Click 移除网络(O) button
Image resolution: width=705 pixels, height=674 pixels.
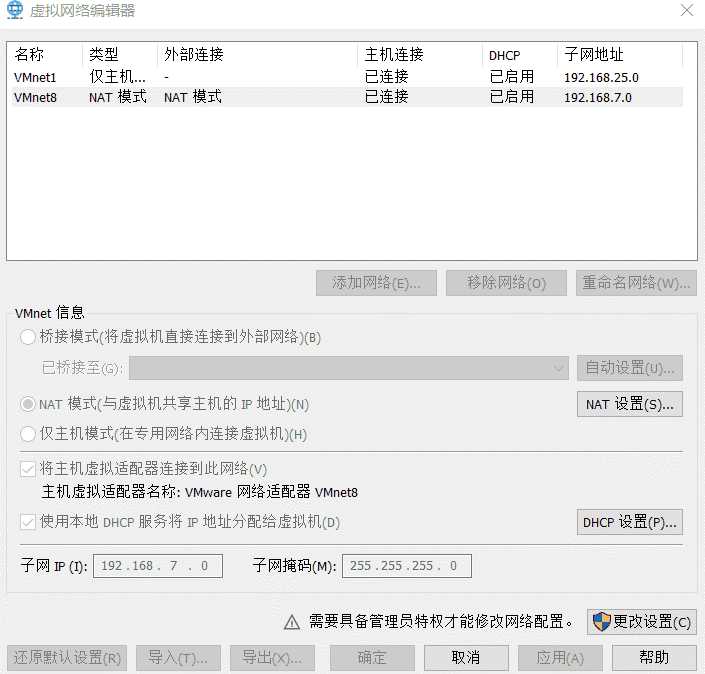506,283
